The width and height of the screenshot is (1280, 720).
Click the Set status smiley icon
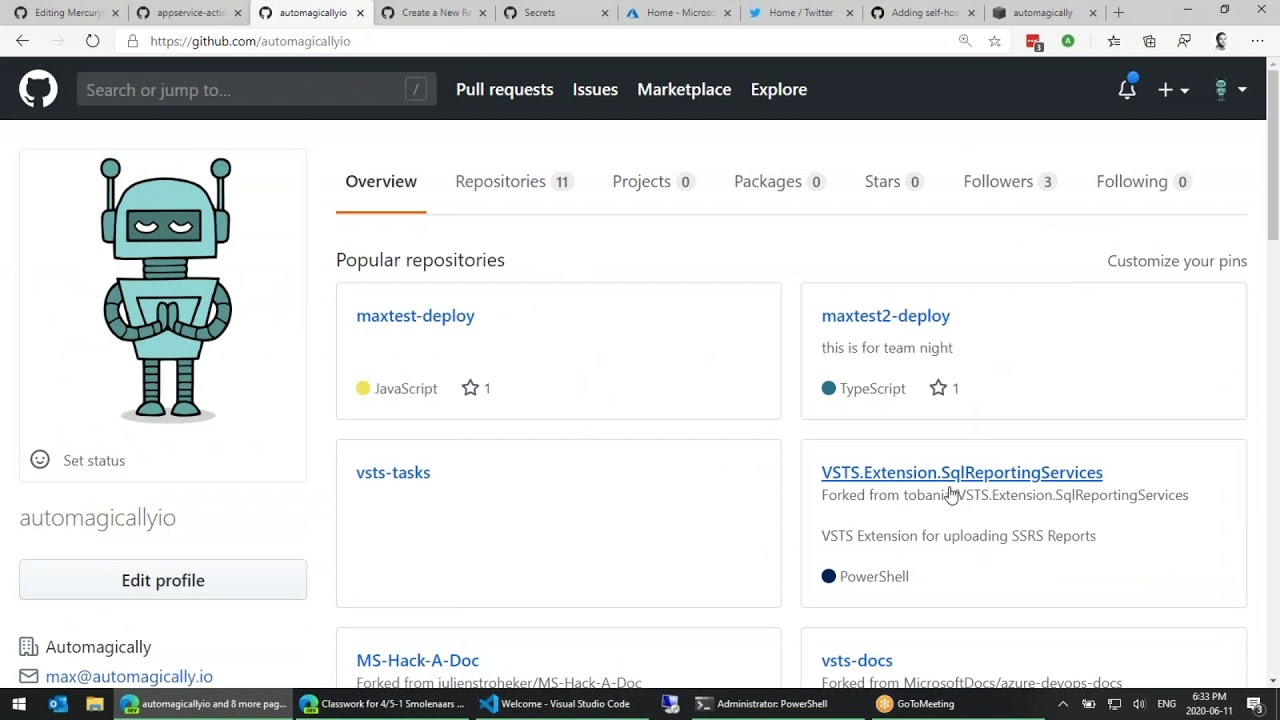40,460
